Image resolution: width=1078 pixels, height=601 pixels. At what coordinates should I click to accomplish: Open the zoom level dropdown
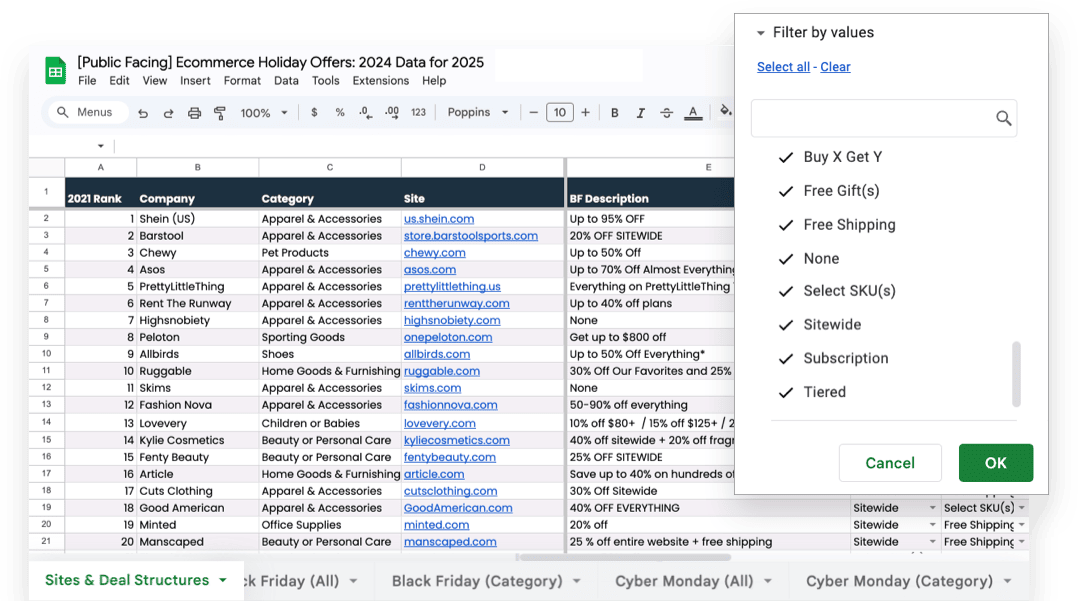click(x=263, y=113)
